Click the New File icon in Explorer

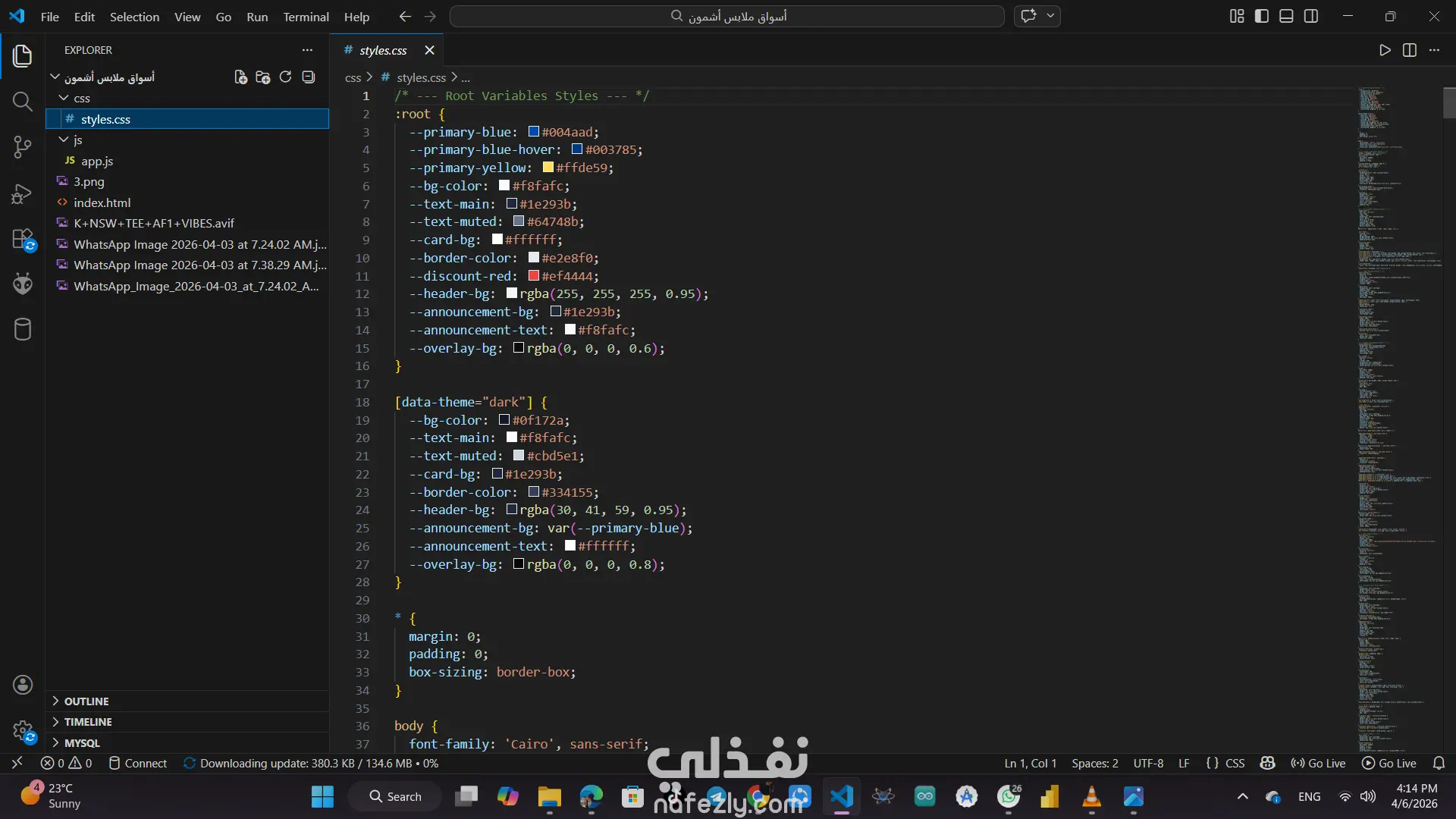click(x=240, y=77)
